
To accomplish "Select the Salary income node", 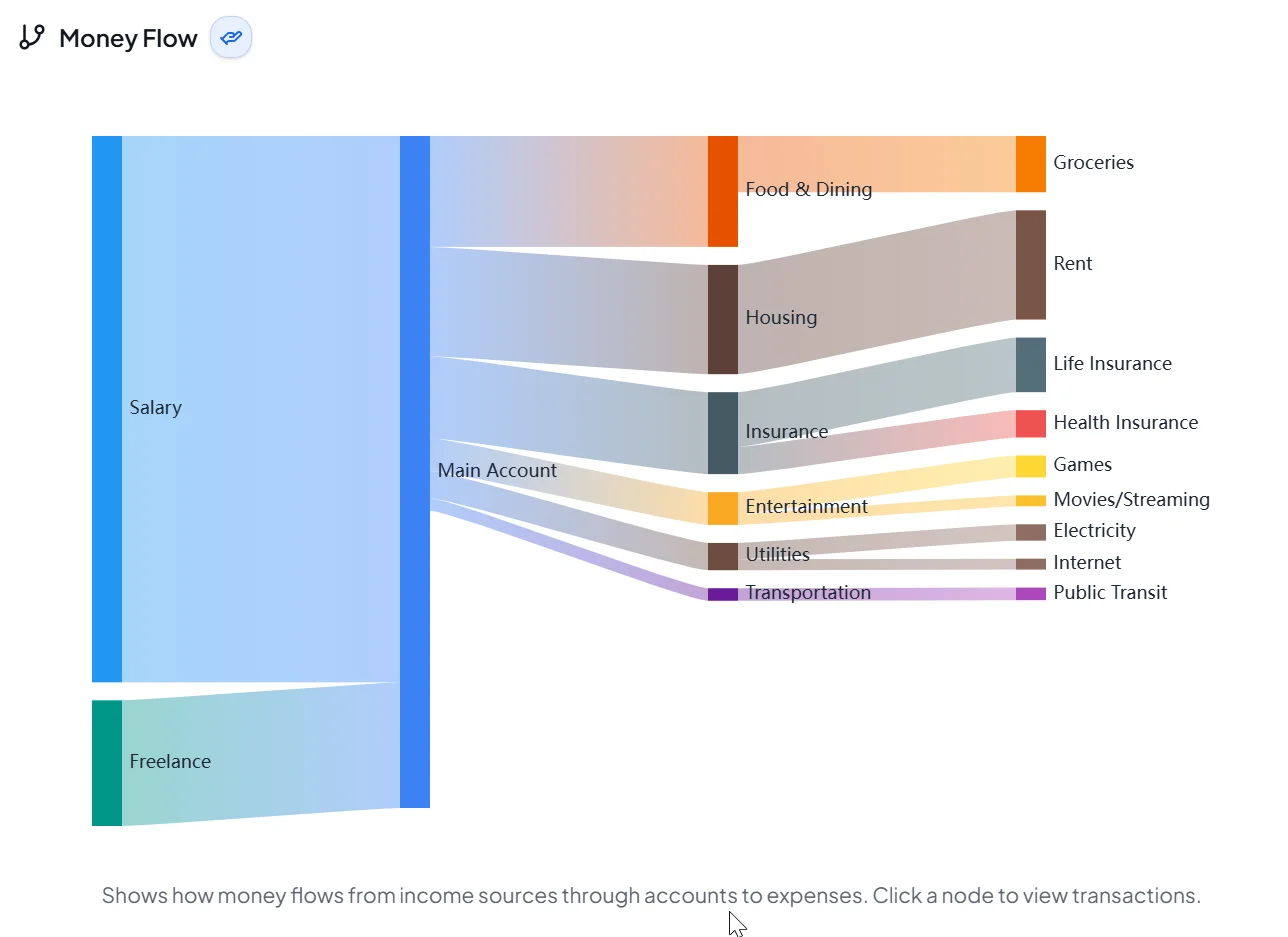I will (x=106, y=407).
